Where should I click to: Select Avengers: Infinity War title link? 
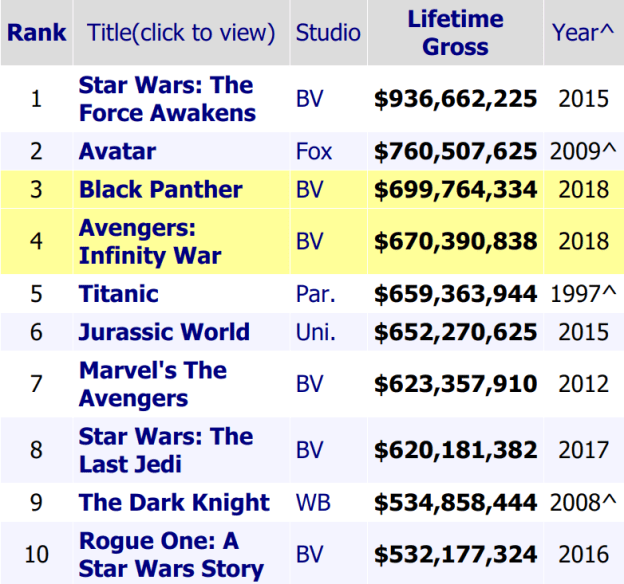click(148, 241)
